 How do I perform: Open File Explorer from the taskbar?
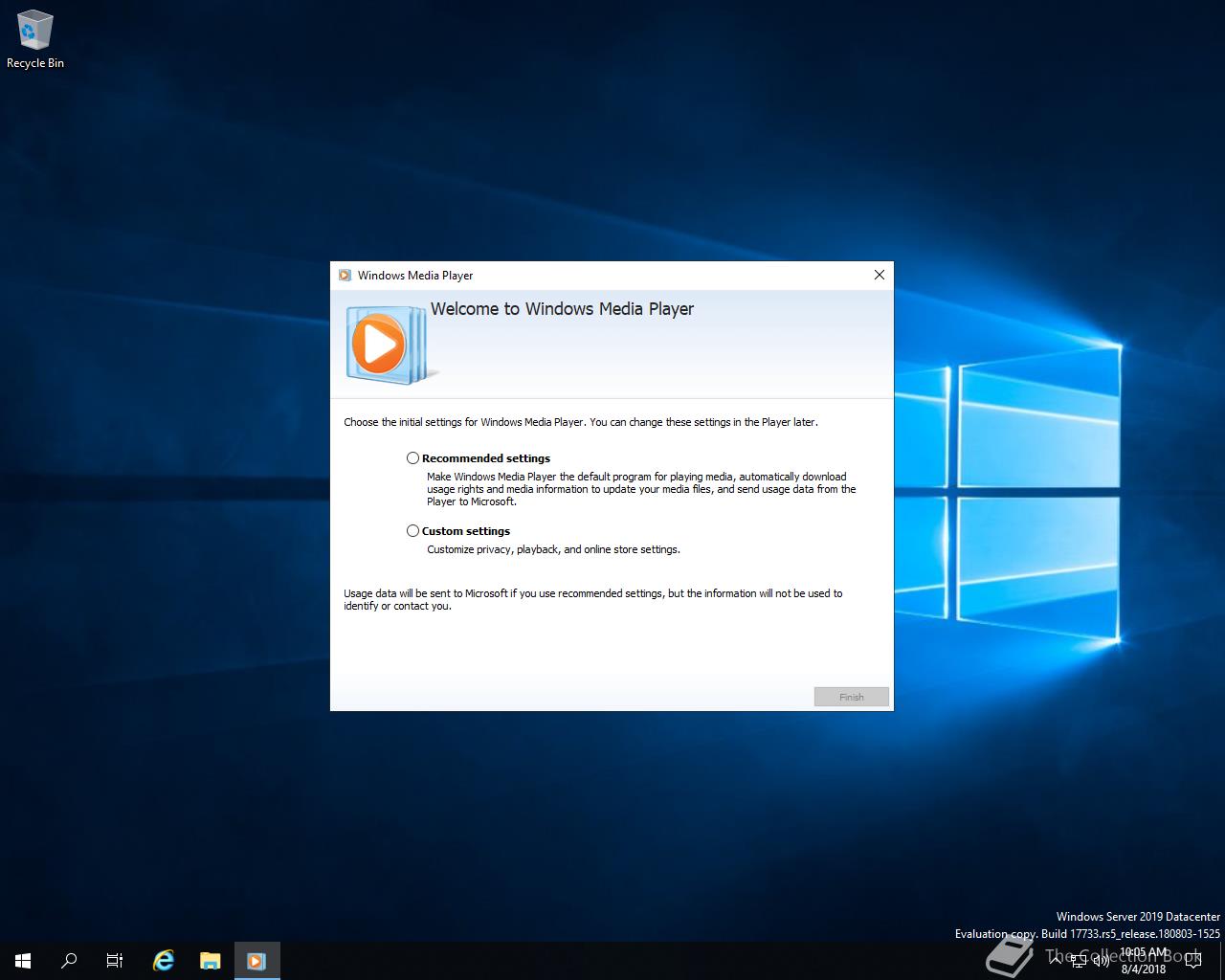pos(210,961)
